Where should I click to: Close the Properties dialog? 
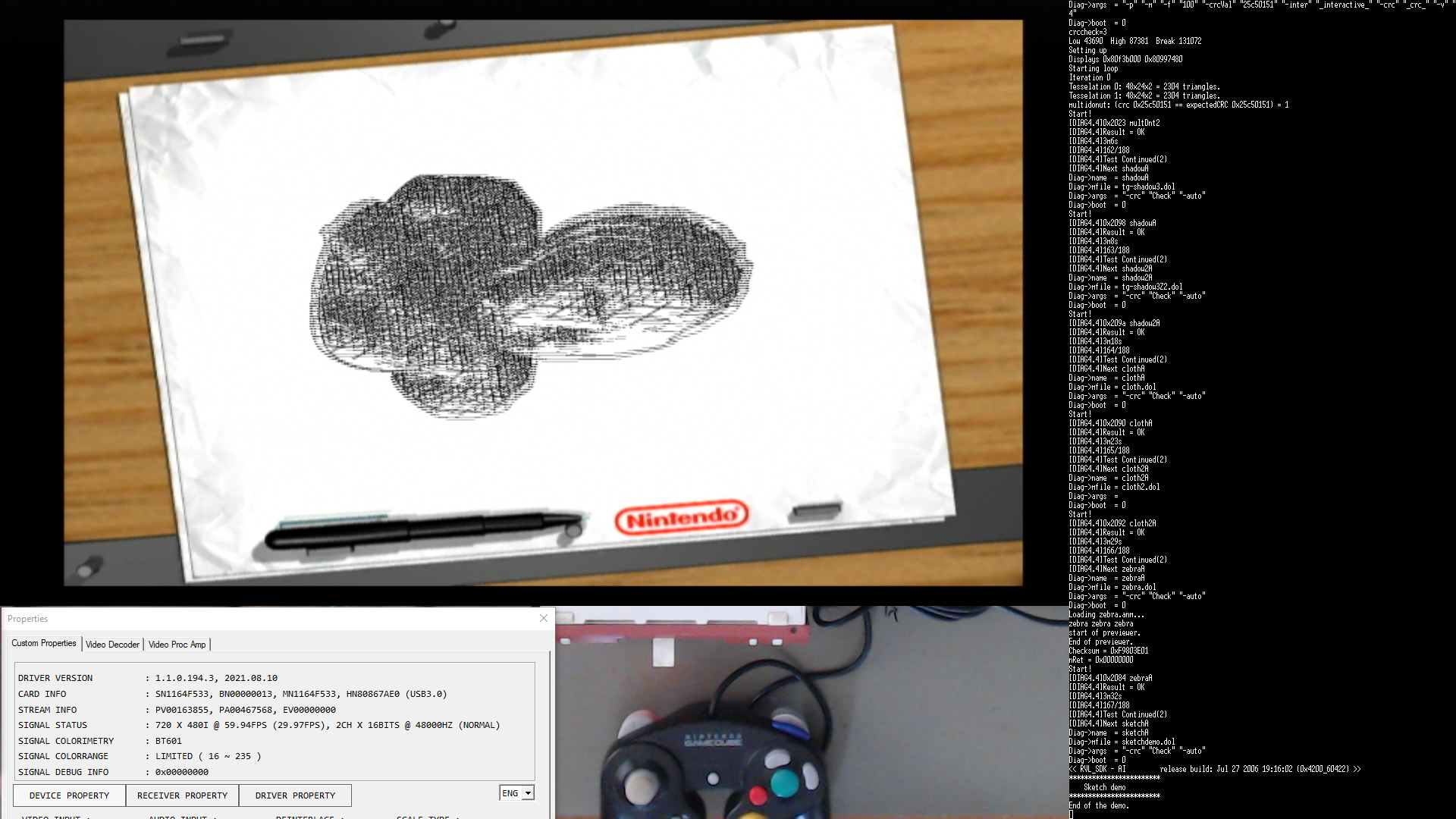(544, 618)
